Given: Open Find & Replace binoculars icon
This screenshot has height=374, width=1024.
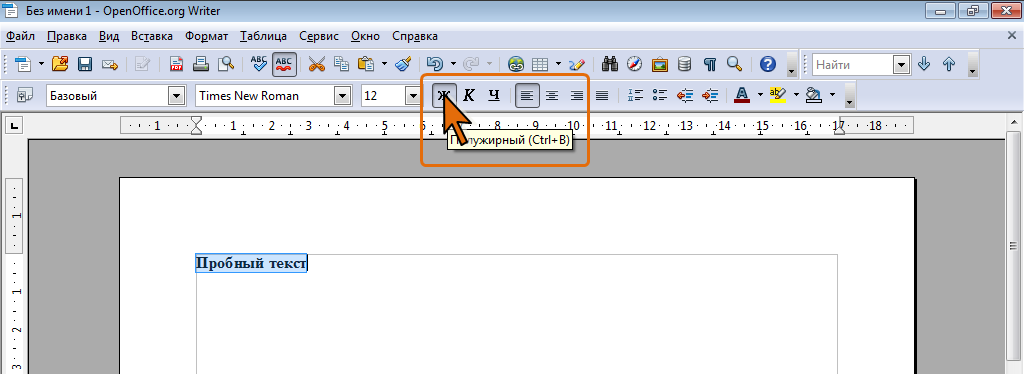Looking at the screenshot, I should pos(611,64).
